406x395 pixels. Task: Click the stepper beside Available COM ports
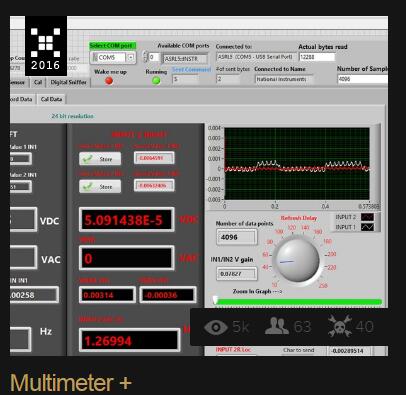pyautogui.click(x=145, y=57)
